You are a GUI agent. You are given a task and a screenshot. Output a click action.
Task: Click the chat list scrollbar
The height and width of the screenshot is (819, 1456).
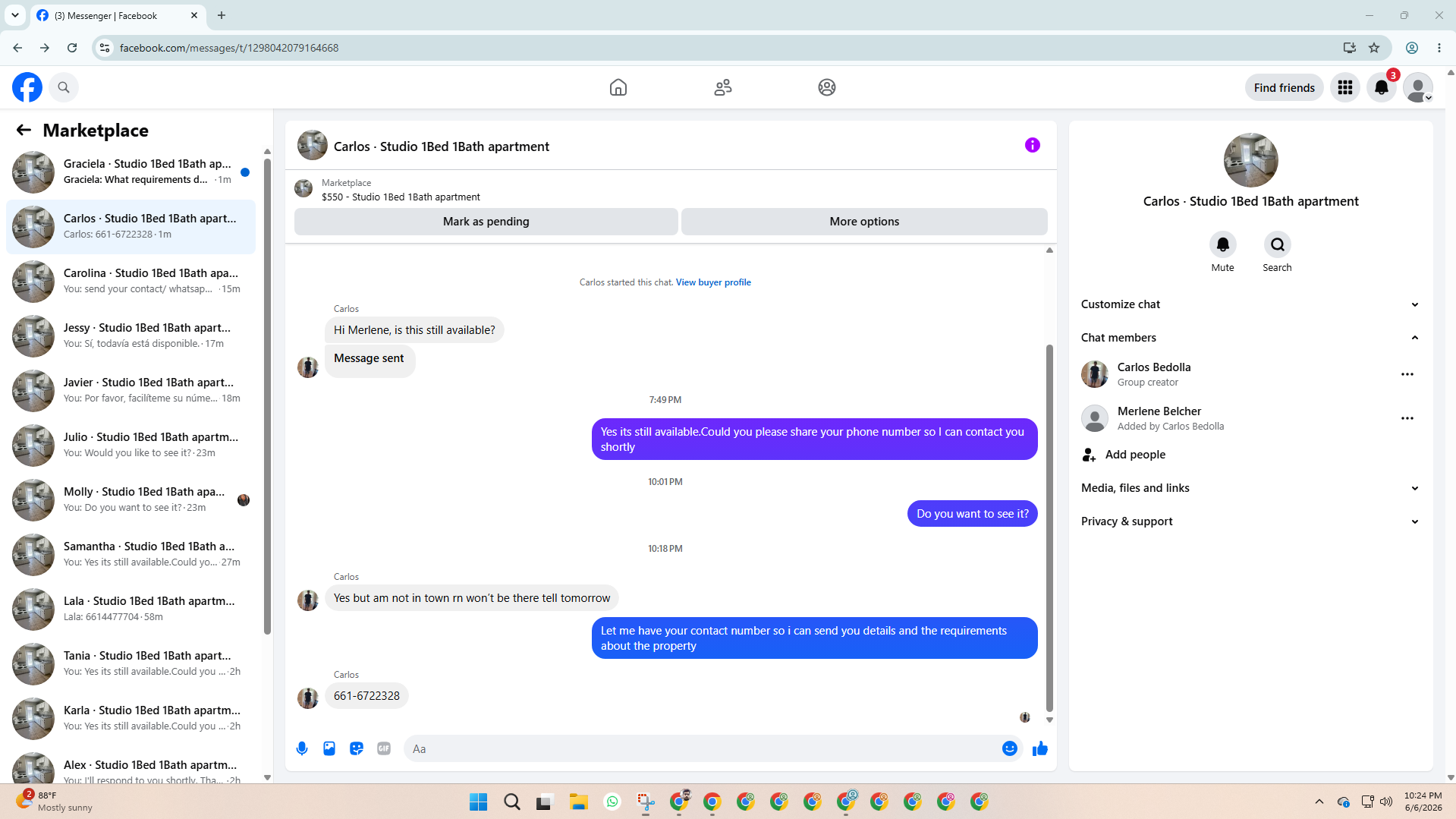267,395
